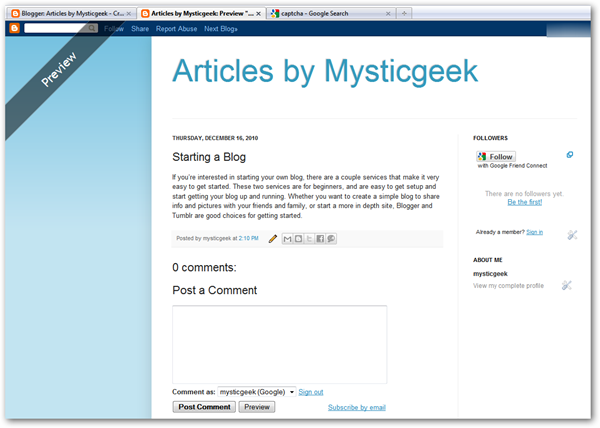Click the comment Preview button
Image resolution: width=600 pixels, height=428 pixels.
point(257,407)
